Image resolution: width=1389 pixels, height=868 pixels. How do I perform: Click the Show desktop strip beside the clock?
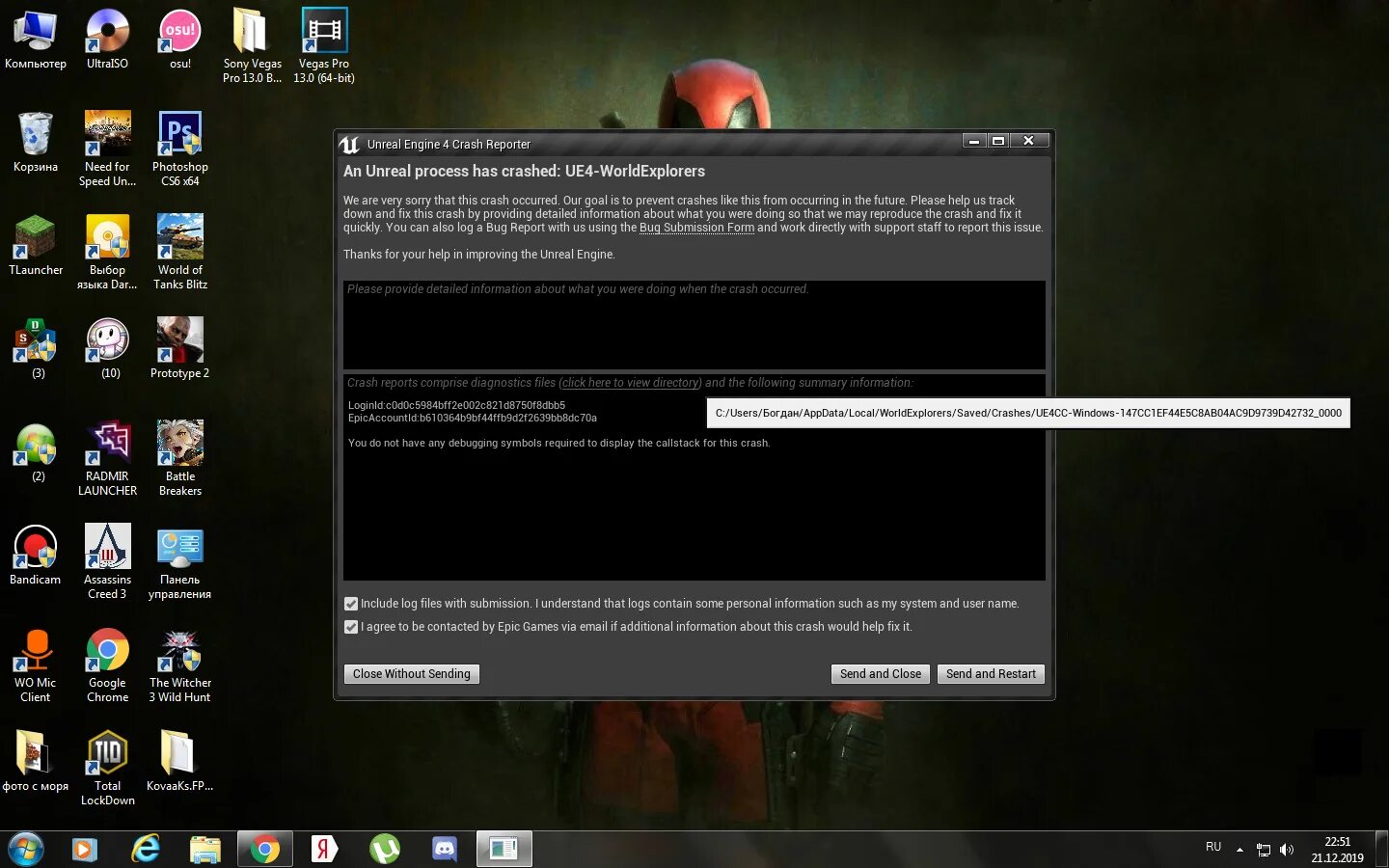[1381, 850]
